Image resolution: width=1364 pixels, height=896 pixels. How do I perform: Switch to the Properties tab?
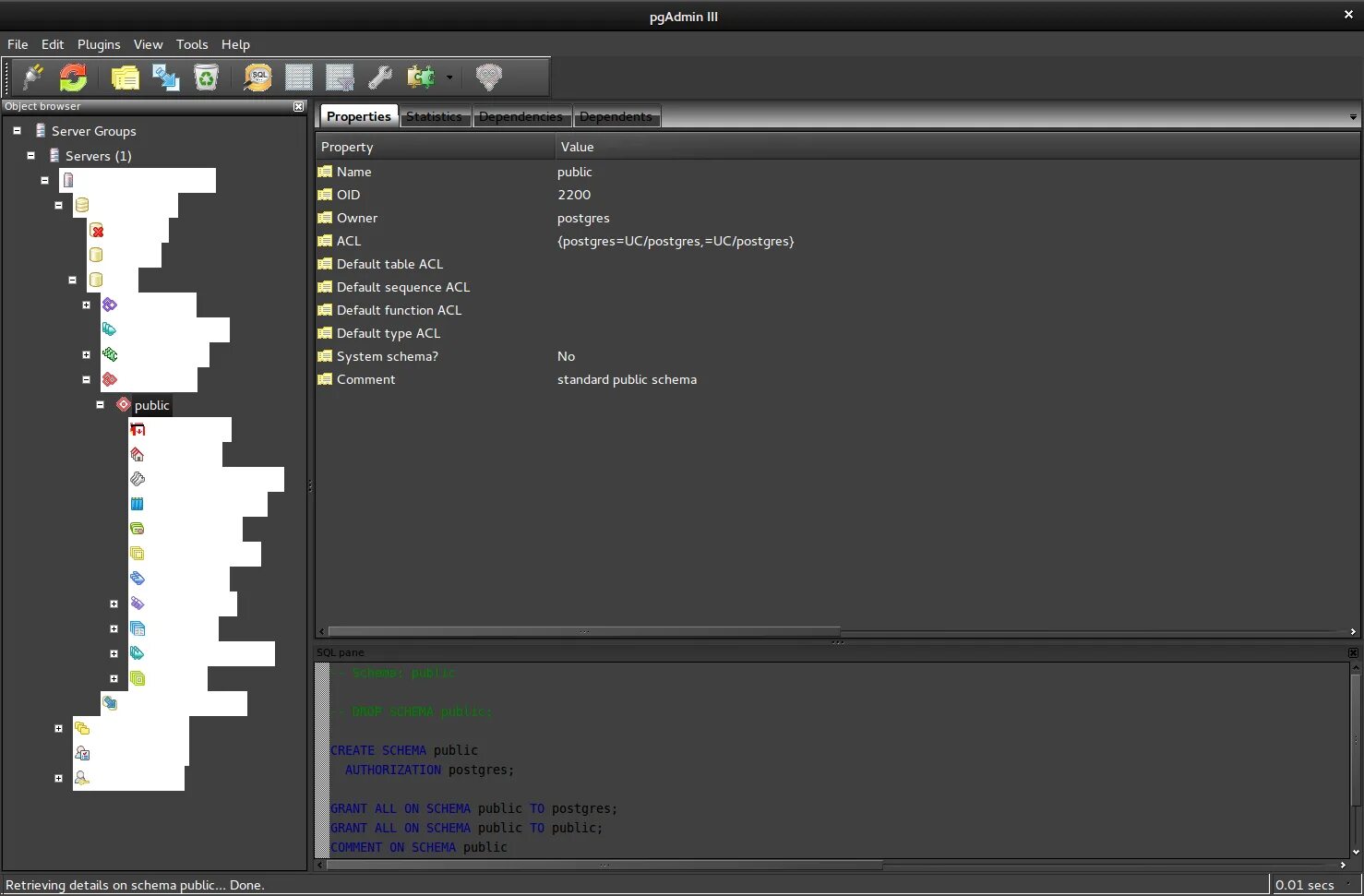358,116
